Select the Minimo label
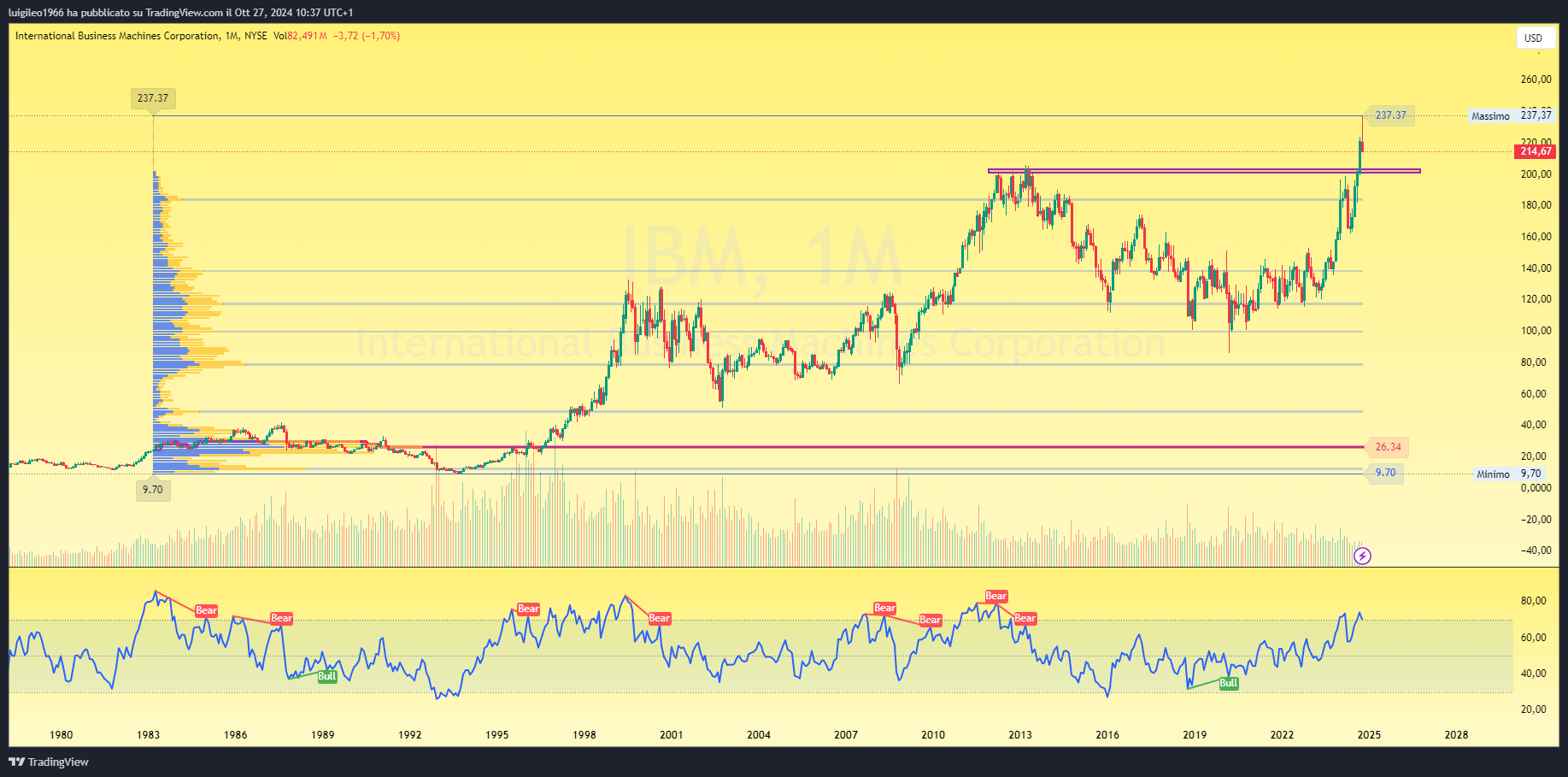 (1493, 474)
